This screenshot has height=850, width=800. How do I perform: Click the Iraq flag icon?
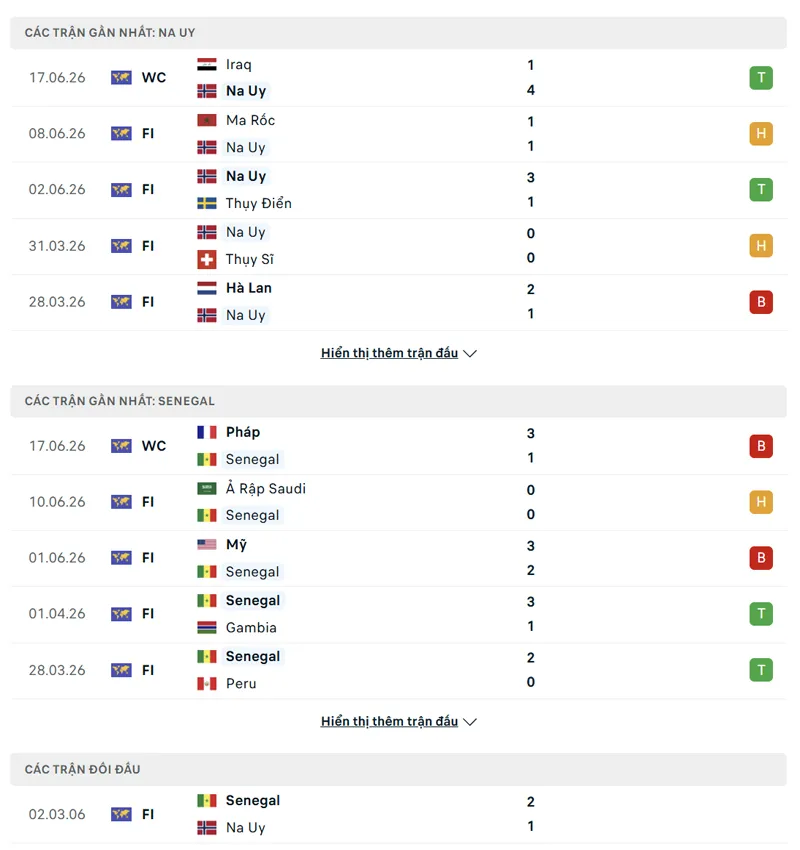point(207,65)
